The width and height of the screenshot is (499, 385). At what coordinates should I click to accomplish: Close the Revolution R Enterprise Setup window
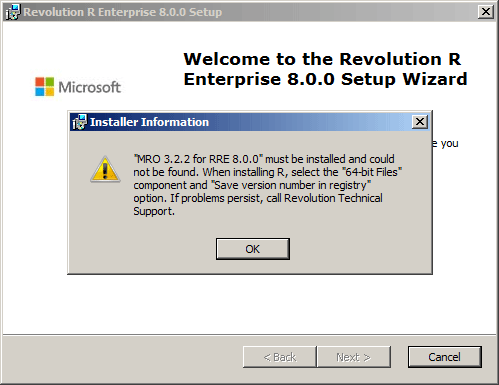coord(486,12)
